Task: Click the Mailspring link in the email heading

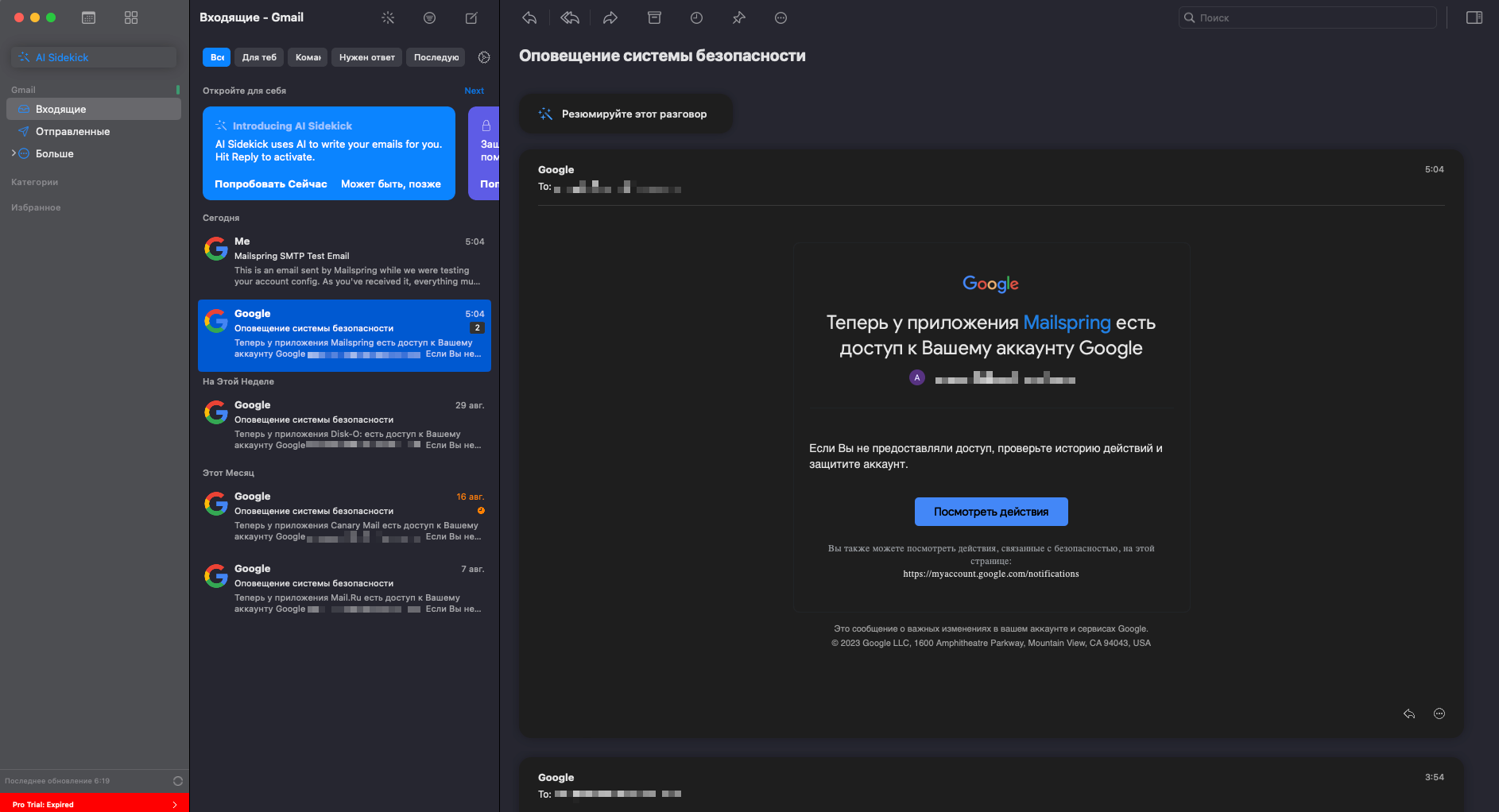Action: (1067, 323)
